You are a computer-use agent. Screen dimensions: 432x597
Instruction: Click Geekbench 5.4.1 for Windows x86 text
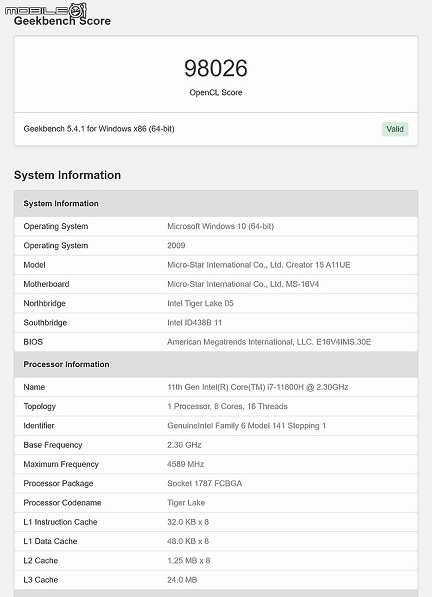pos(99,129)
